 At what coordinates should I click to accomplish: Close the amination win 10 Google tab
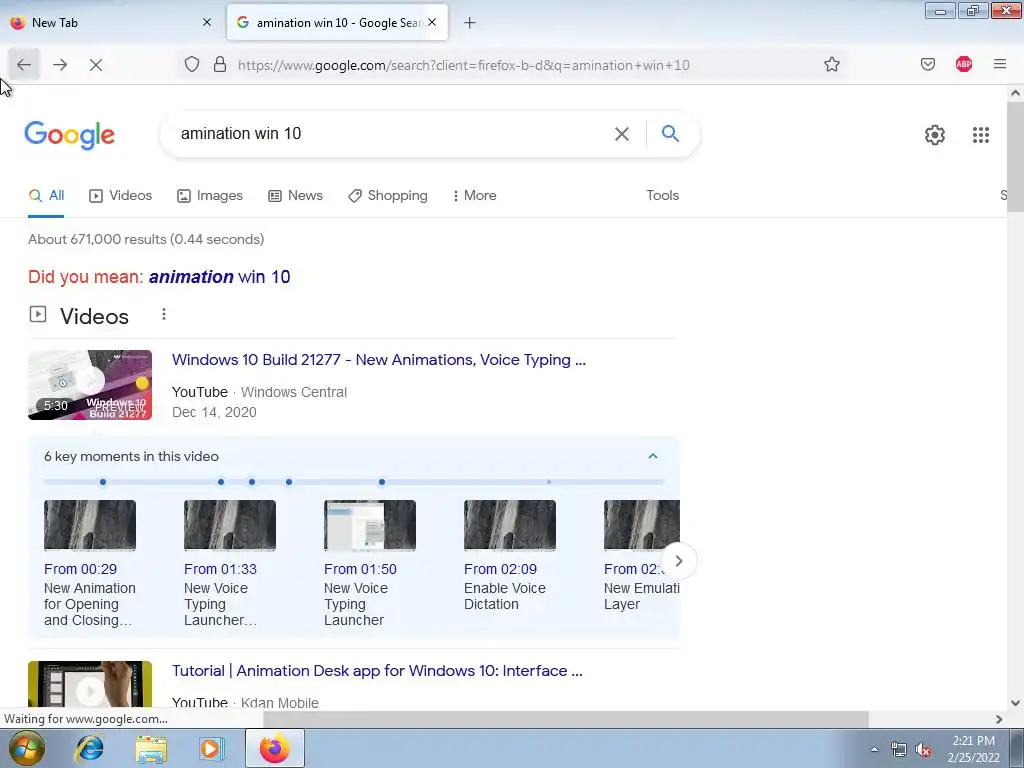click(432, 22)
